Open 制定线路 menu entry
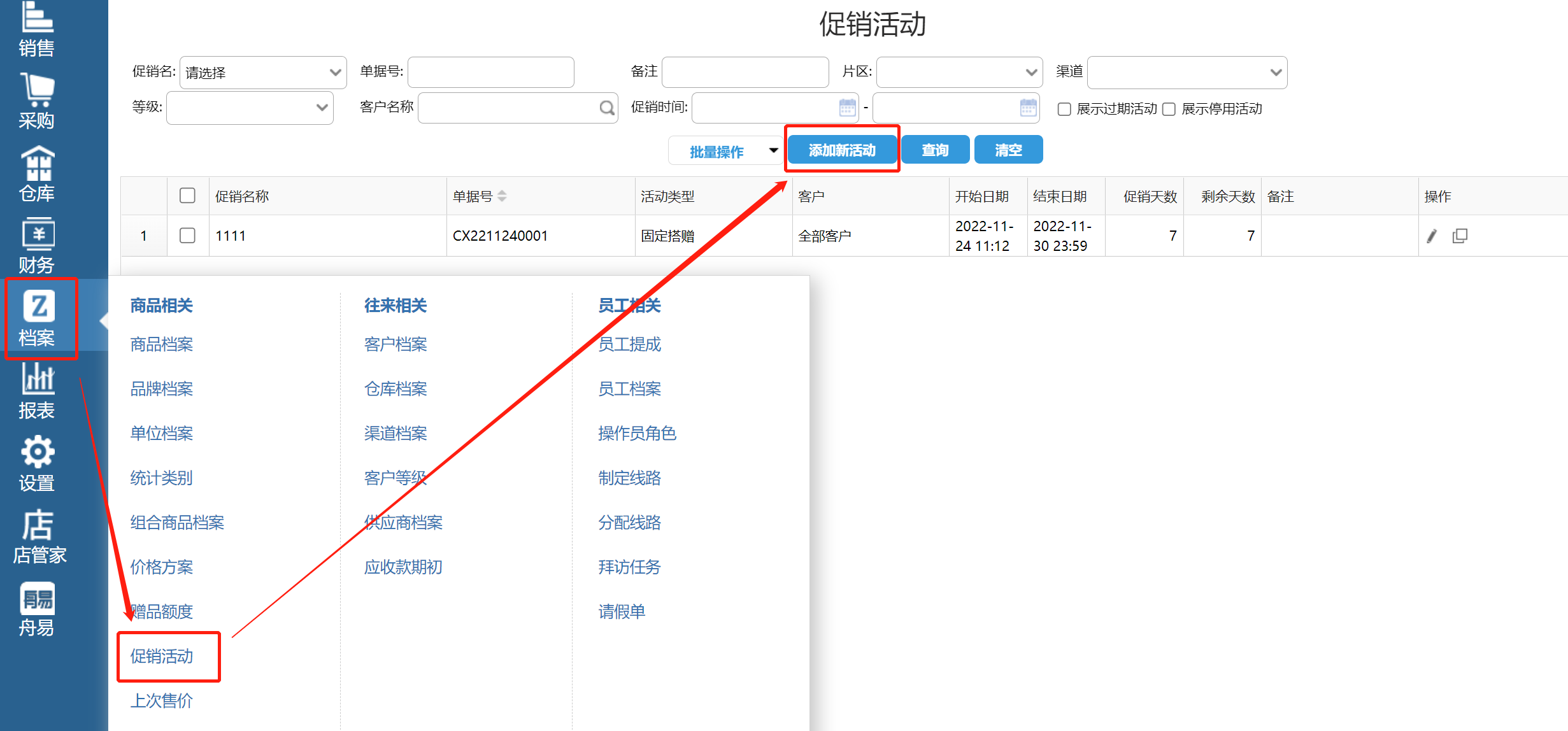 click(x=630, y=478)
